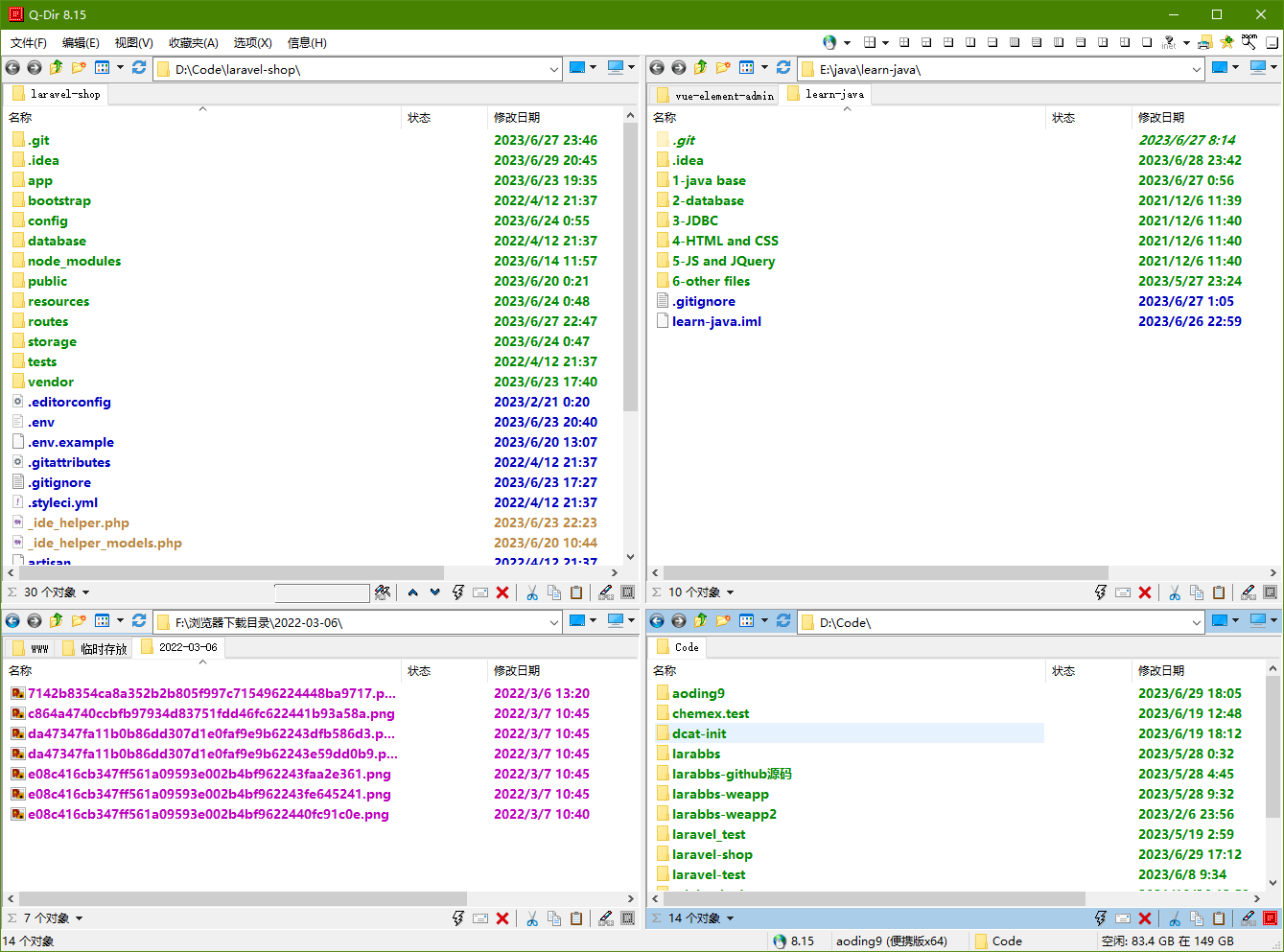Click red delete X in laravel-shop status bar
1284x952 pixels.
click(x=502, y=592)
